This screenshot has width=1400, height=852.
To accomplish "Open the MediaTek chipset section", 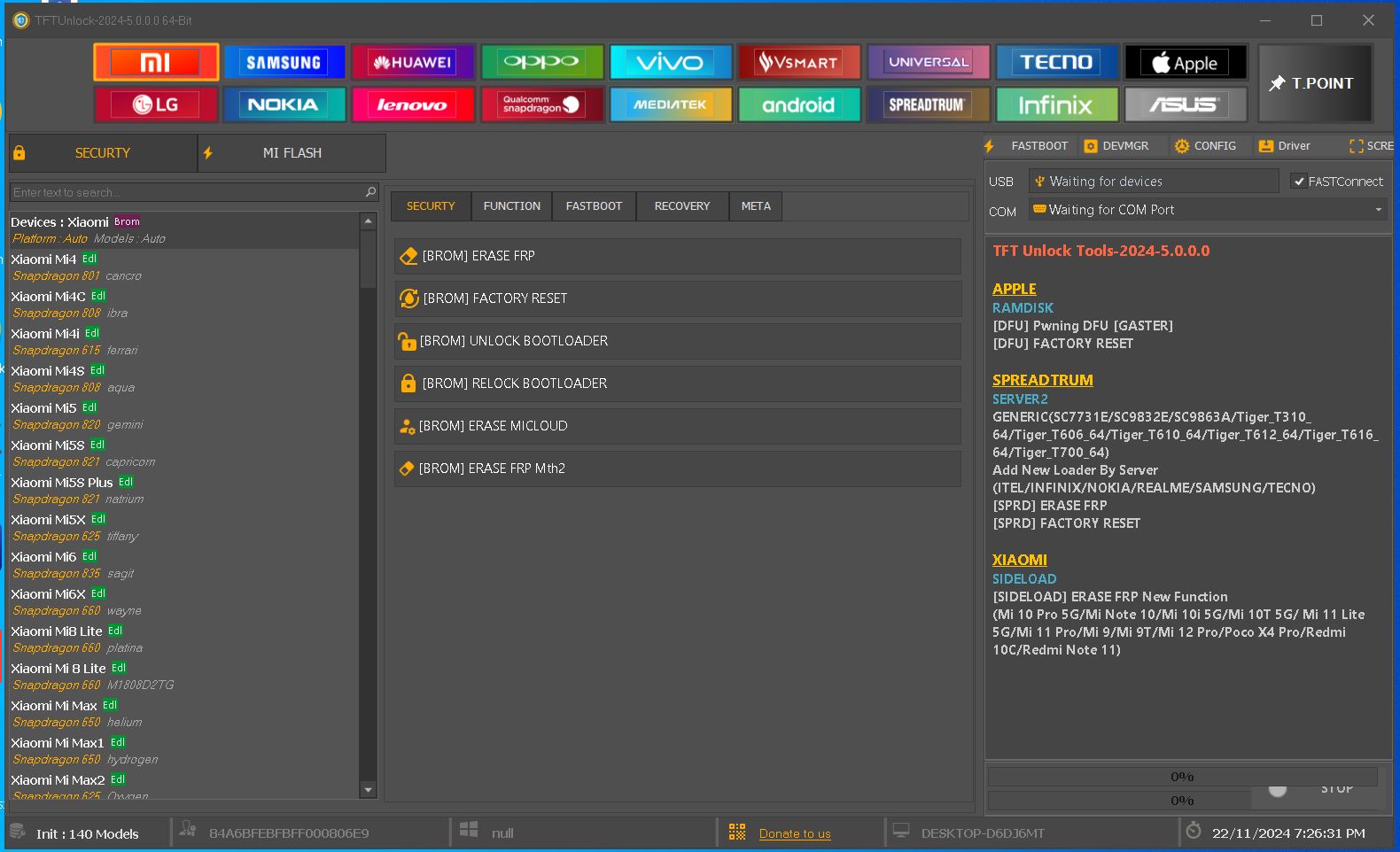I will (670, 105).
